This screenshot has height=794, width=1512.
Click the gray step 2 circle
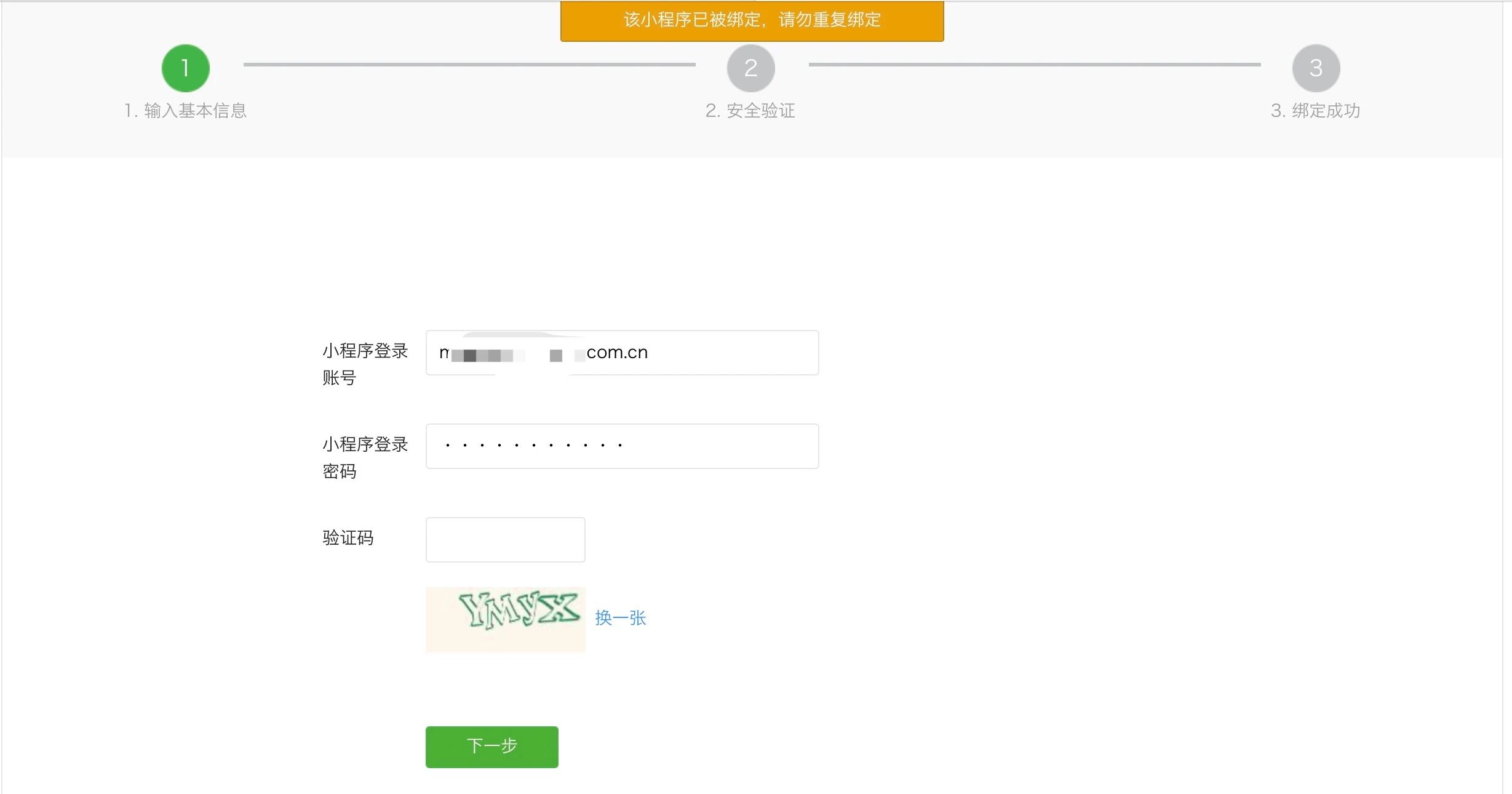(x=750, y=68)
